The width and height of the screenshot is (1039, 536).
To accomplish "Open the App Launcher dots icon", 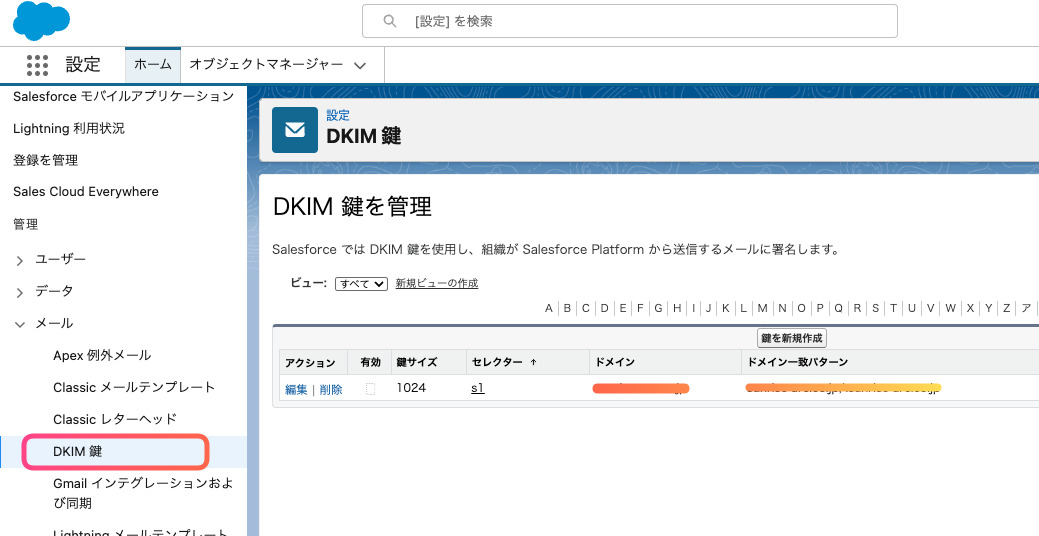I will pos(37,65).
